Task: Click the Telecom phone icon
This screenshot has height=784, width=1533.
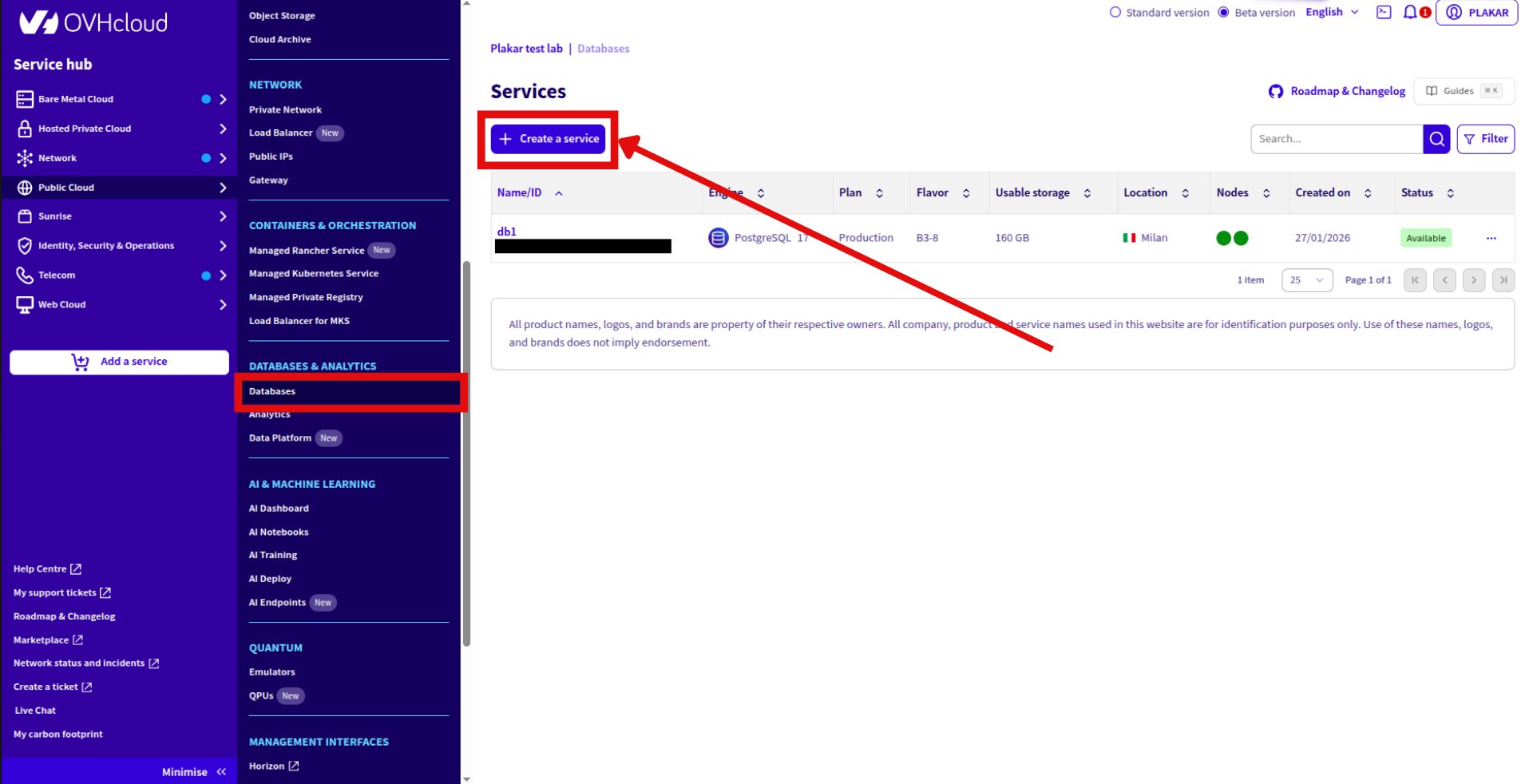Action: pyautogui.click(x=25, y=275)
